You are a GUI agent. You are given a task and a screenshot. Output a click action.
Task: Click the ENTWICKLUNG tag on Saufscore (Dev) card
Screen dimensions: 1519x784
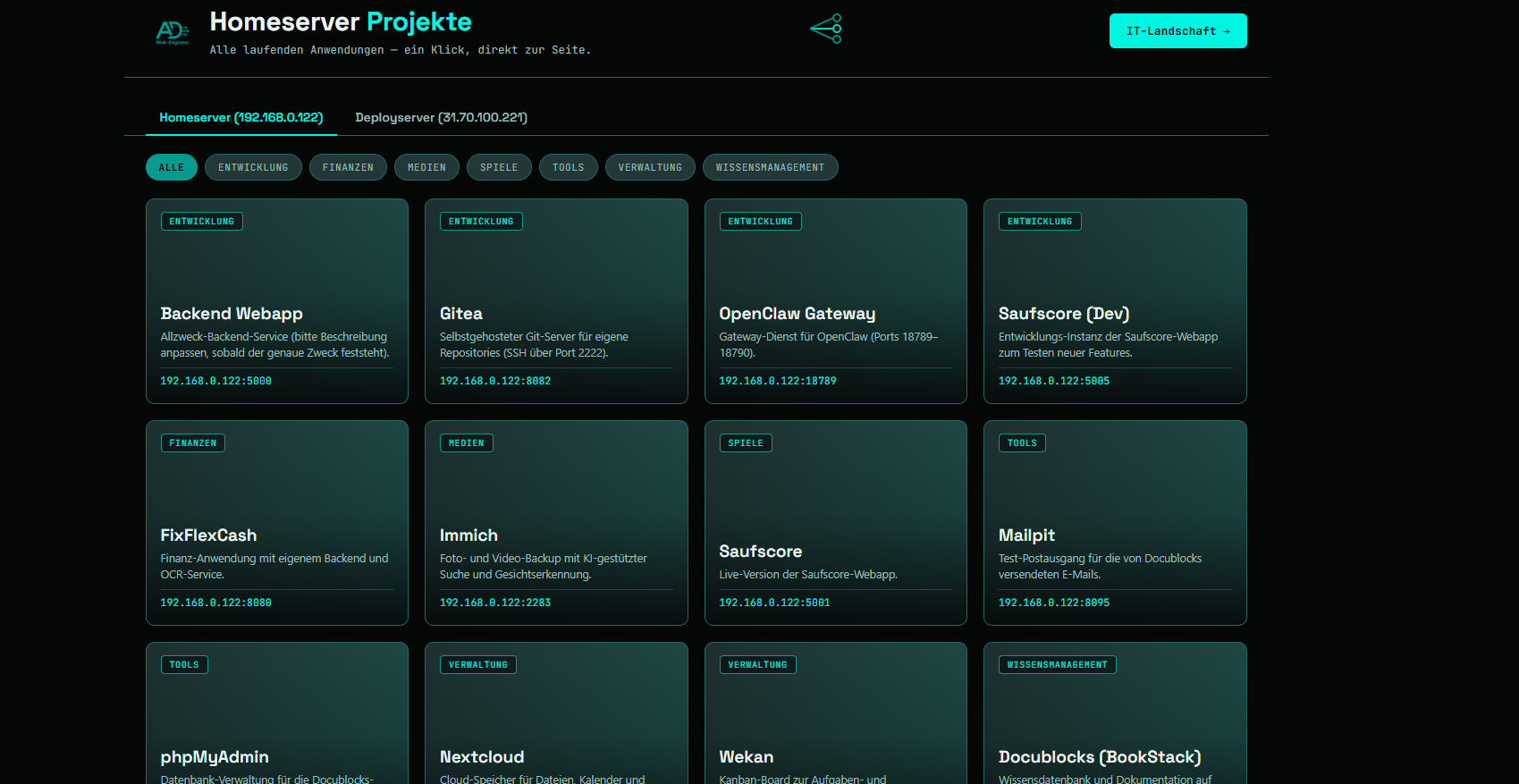tap(1040, 222)
